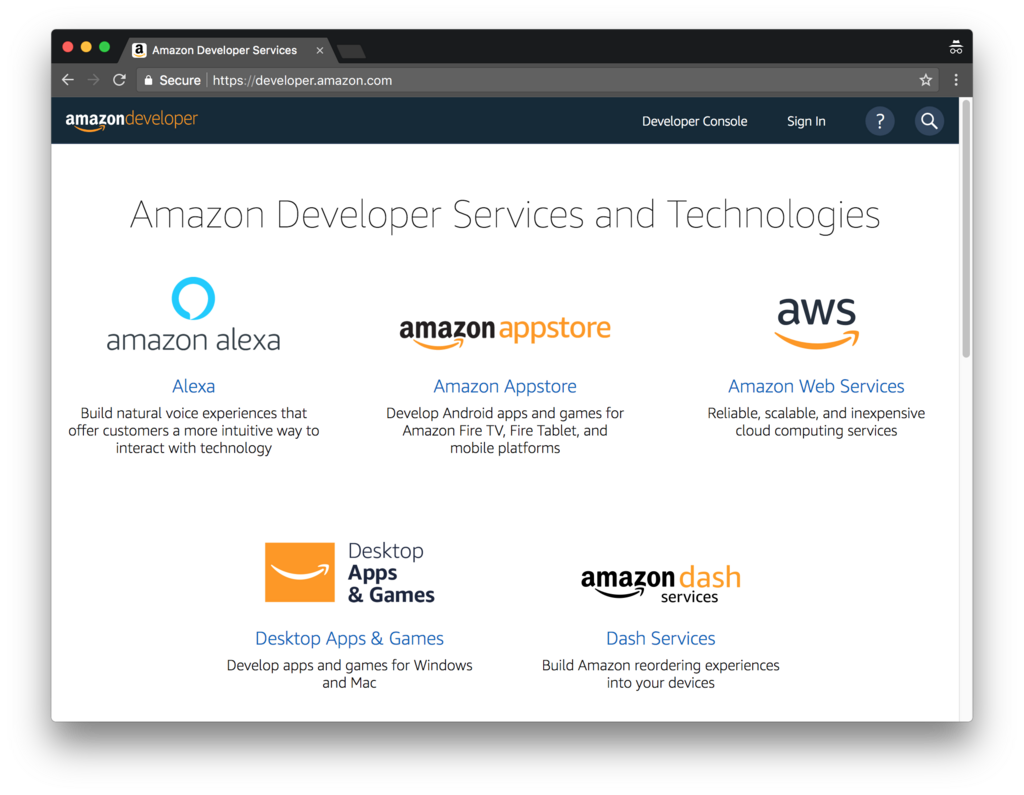Image resolution: width=1024 pixels, height=795 pixels.
Task: Click the amazon developer logo
Action: pyautogui.click(x=131, y=120)
